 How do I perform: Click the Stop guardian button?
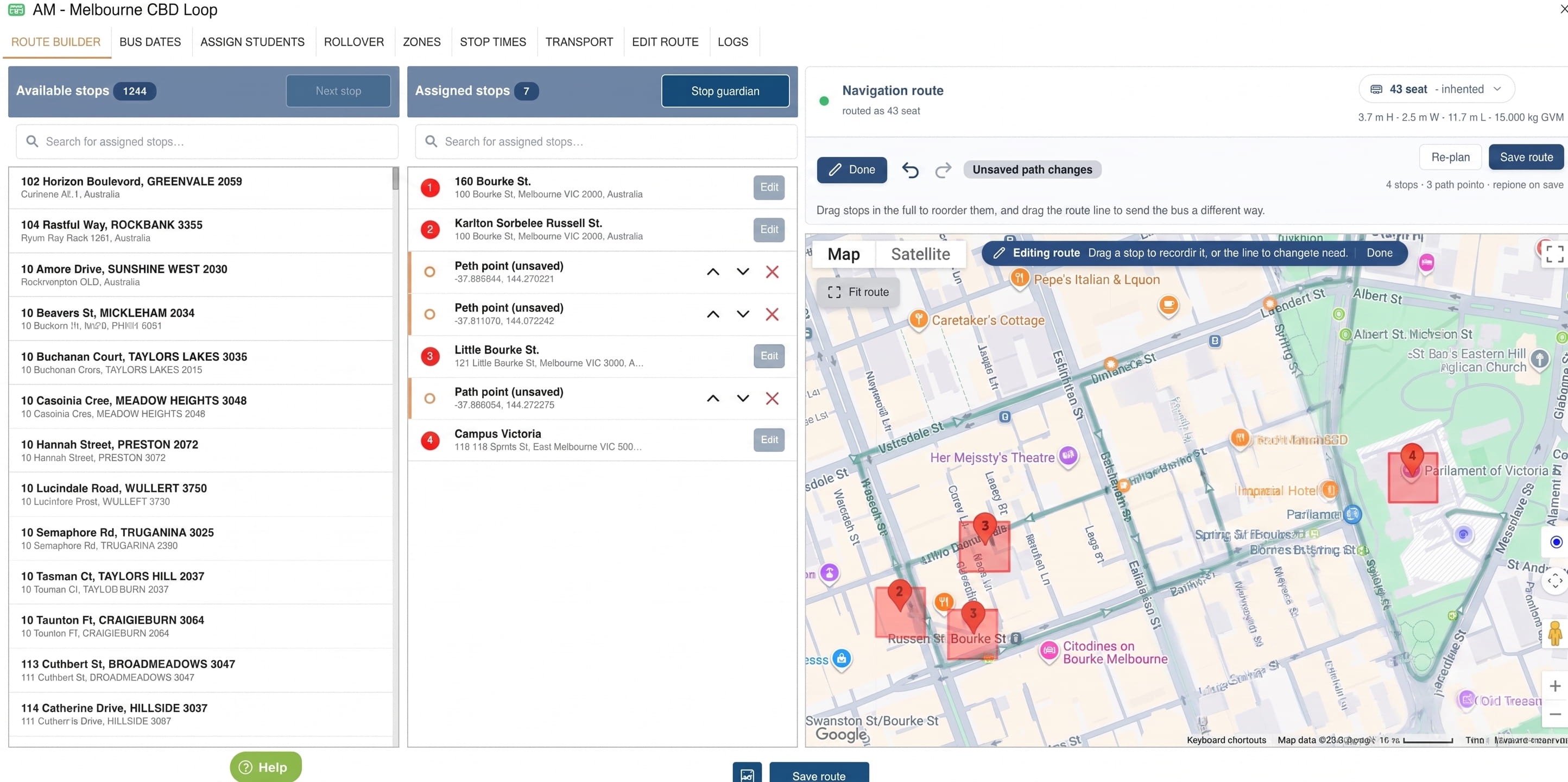pos(725,91)
